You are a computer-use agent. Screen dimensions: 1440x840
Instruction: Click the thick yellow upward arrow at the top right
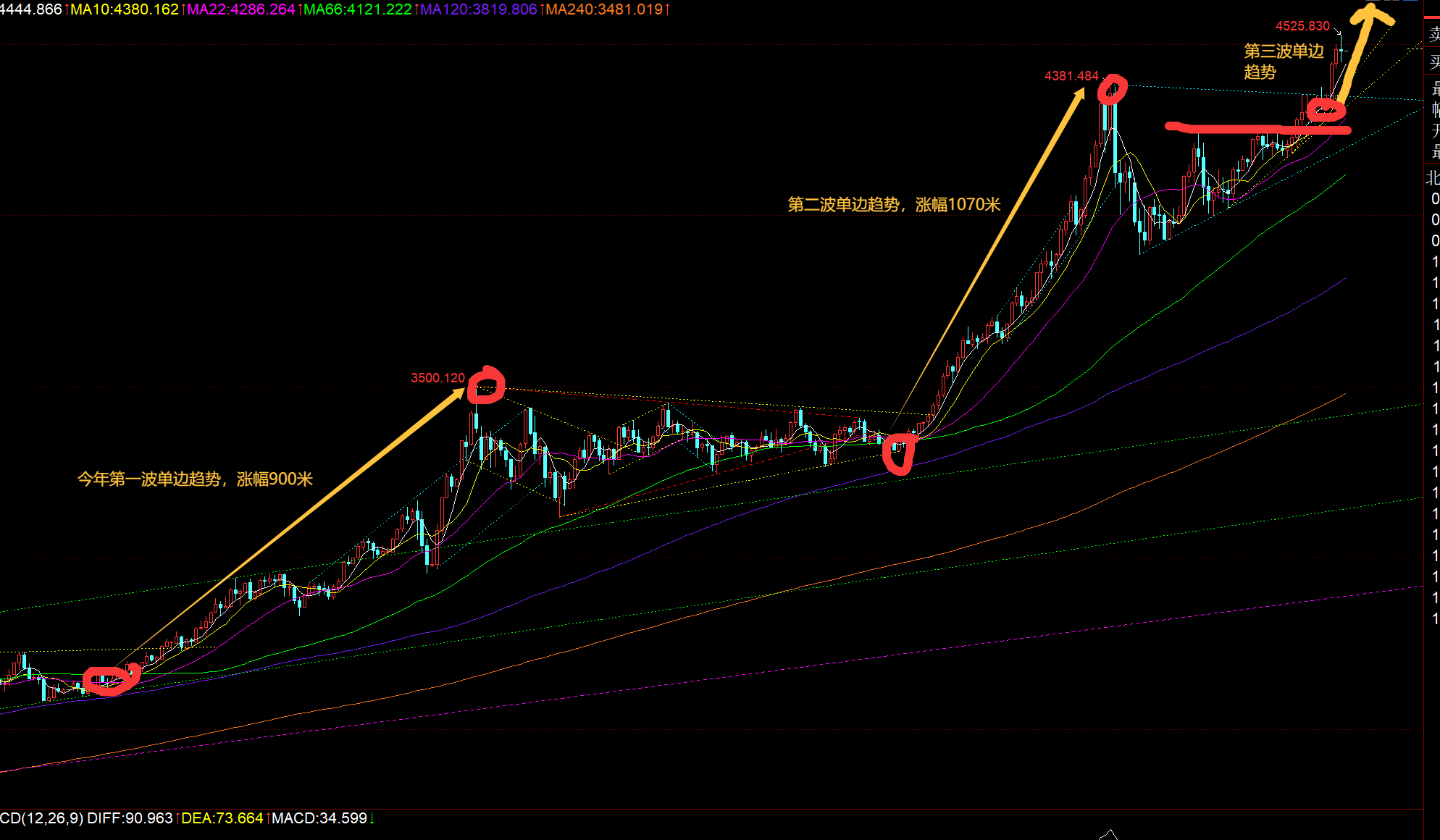click(x=1356, y=51)
